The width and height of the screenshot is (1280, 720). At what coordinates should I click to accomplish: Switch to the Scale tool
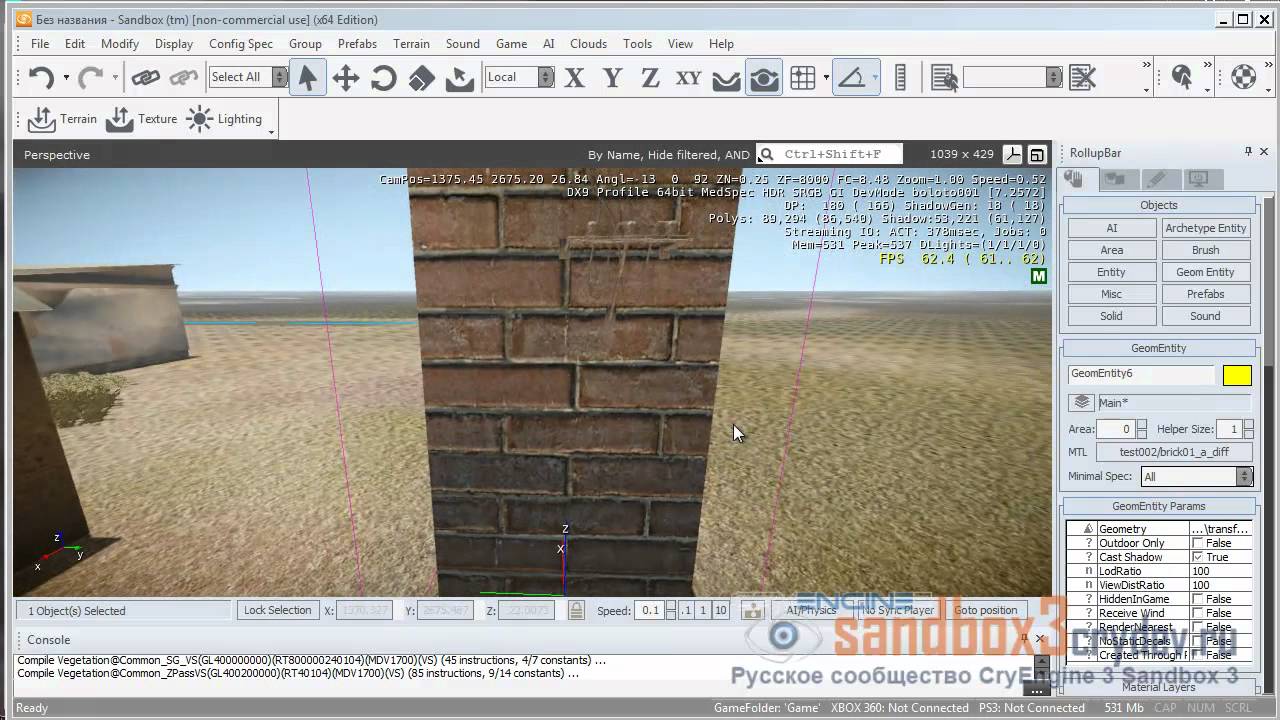coord(422,77)
